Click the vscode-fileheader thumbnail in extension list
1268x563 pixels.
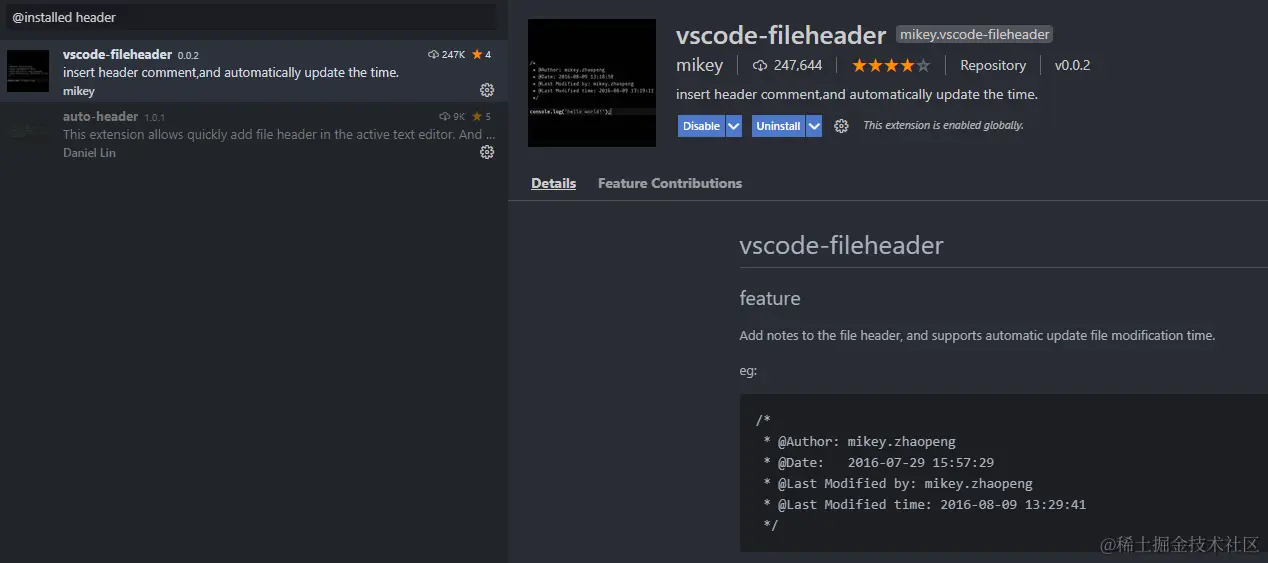pos(28,71)
